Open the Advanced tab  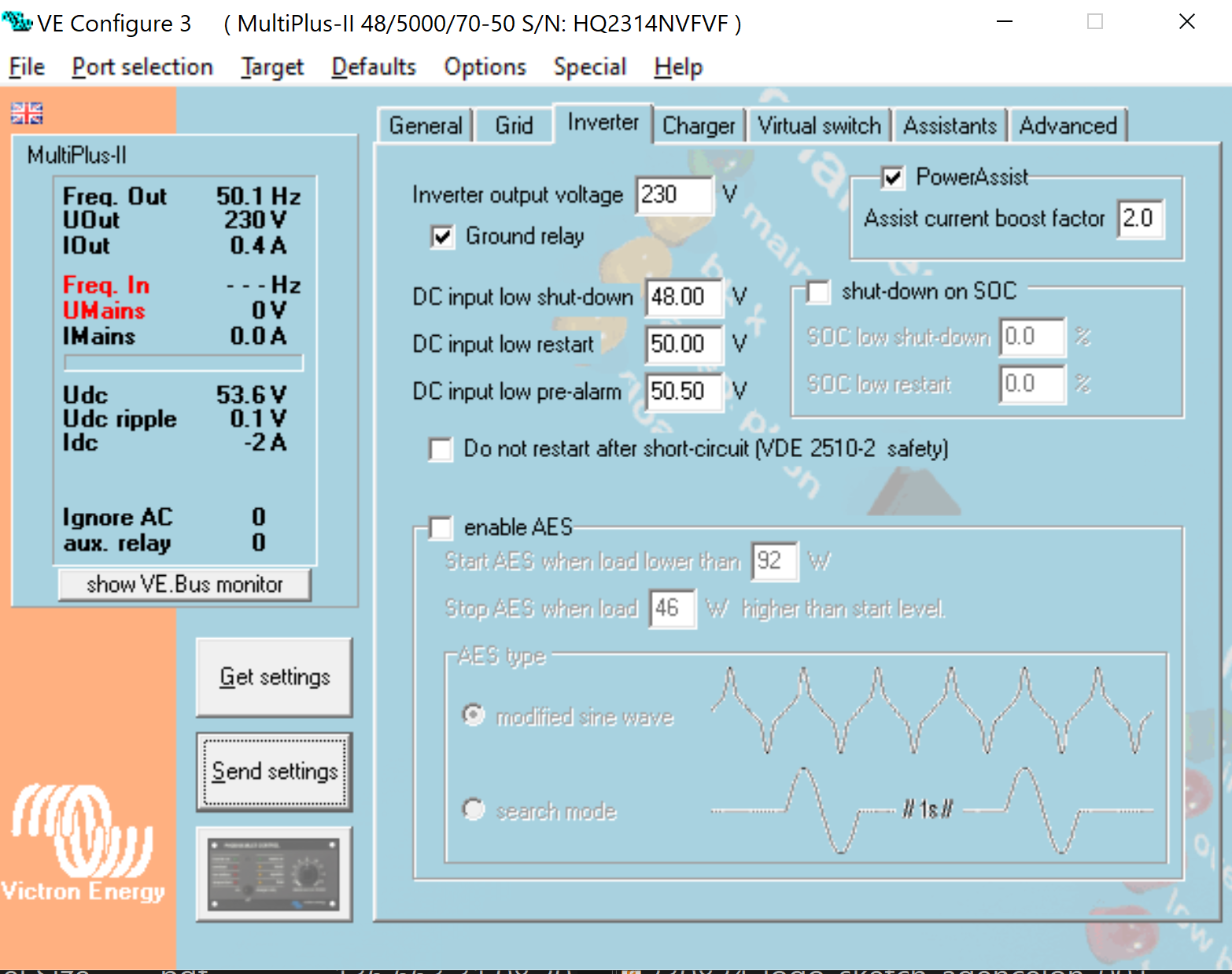point(1068,126)
